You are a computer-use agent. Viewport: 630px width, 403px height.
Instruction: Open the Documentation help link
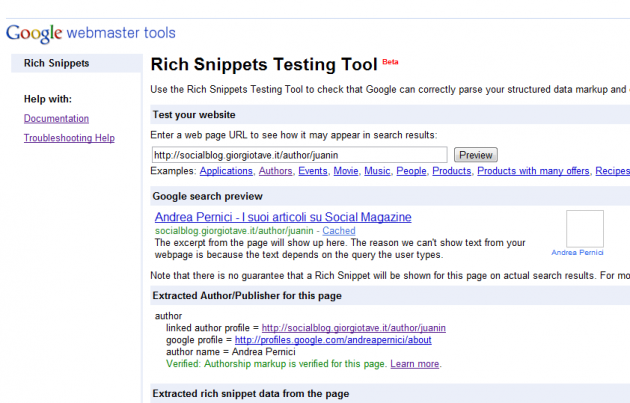pos(56,119)
